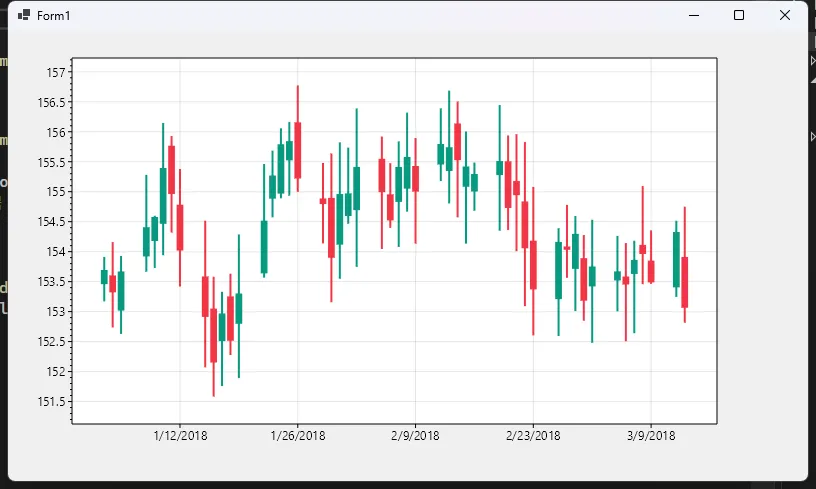This screenshot has height=489, width=816.
Task: Click the 155 y-axis label
Action: point(56,192)
